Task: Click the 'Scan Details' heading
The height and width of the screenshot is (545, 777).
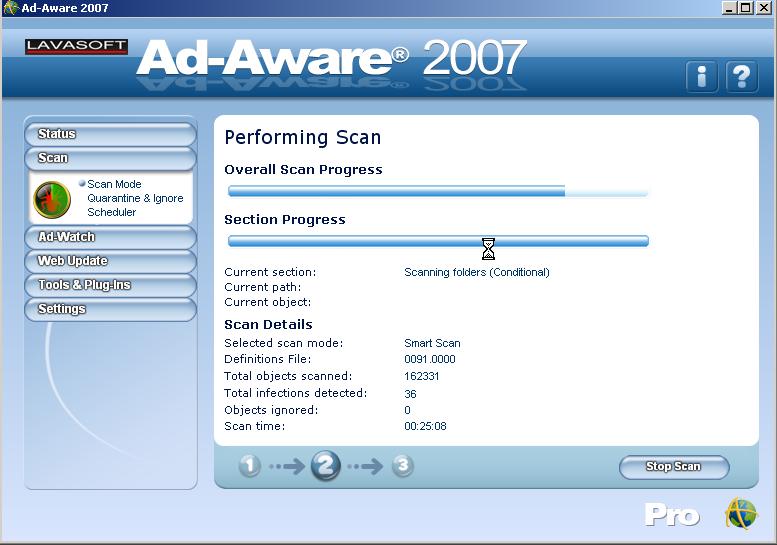Action: [x=269, y=325]
